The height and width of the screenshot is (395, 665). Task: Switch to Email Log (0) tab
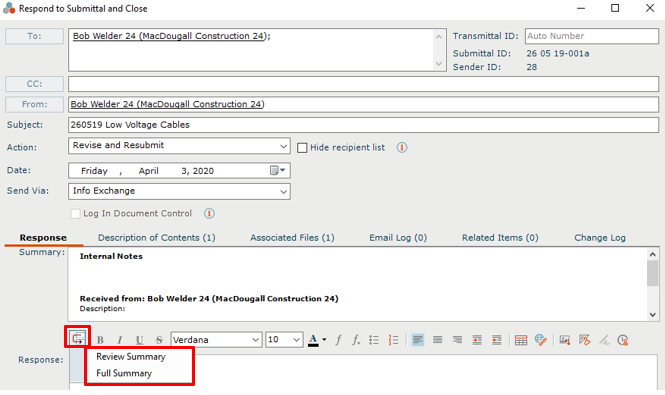(x=398, y=238)
